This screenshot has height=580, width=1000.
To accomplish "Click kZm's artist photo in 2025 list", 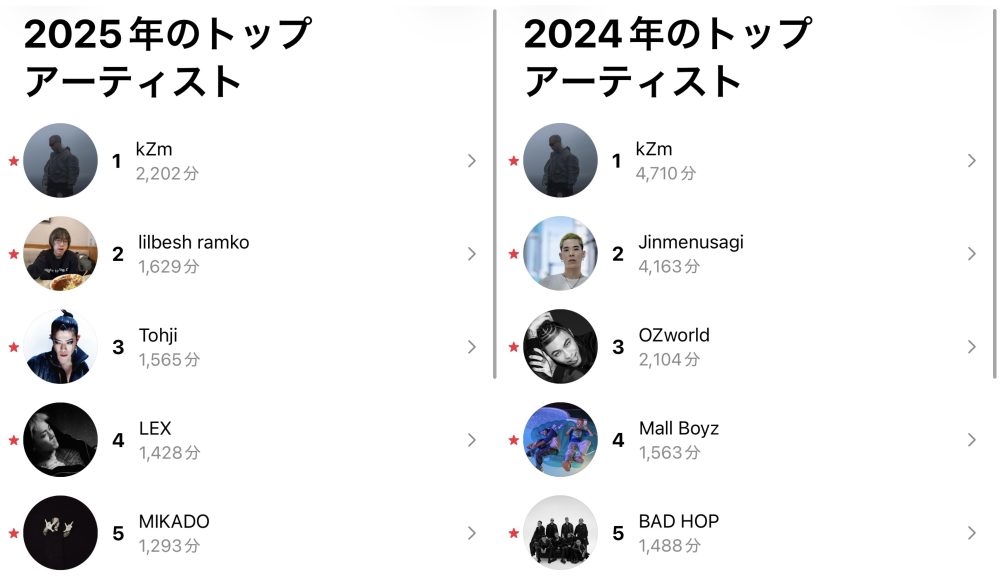I will [60, 160].
